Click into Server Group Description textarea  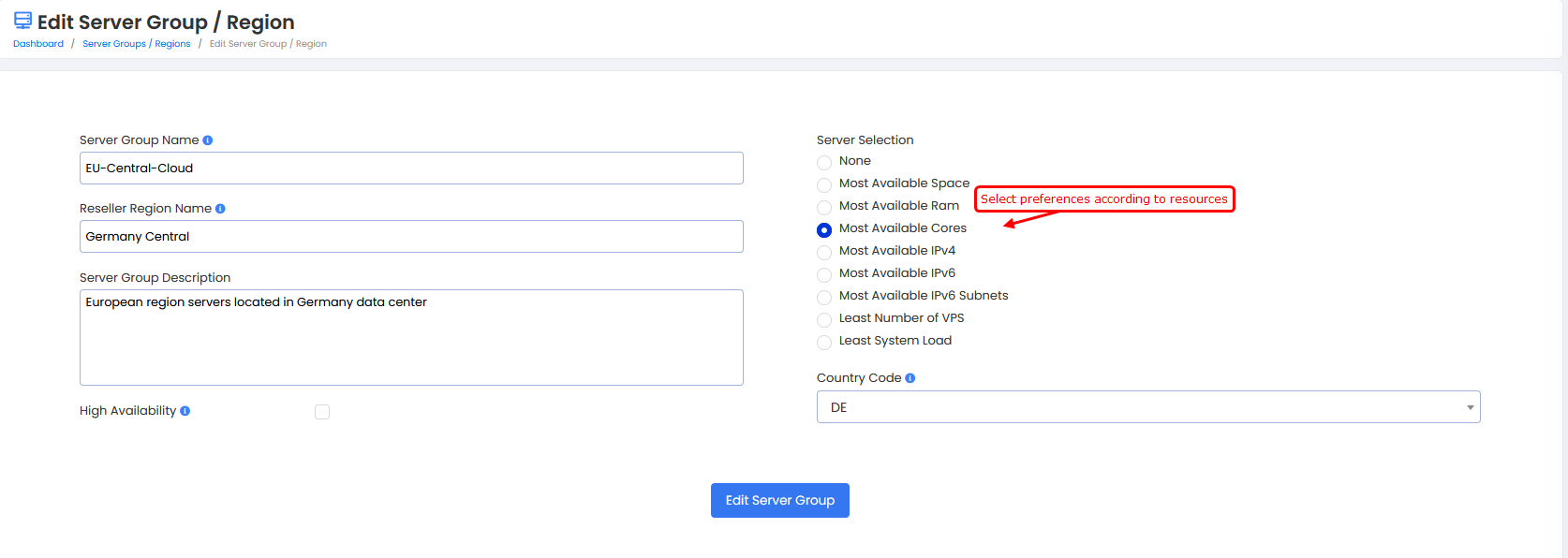pyautogui.click(x=411, y=337)
